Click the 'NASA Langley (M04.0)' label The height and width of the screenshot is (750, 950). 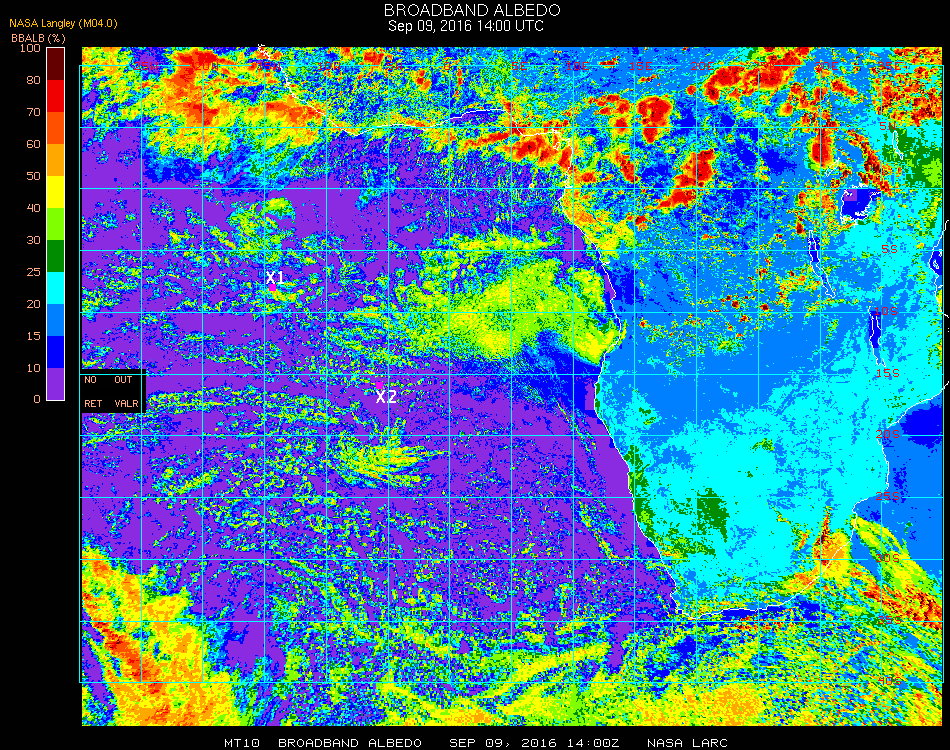tap(63, 24)
